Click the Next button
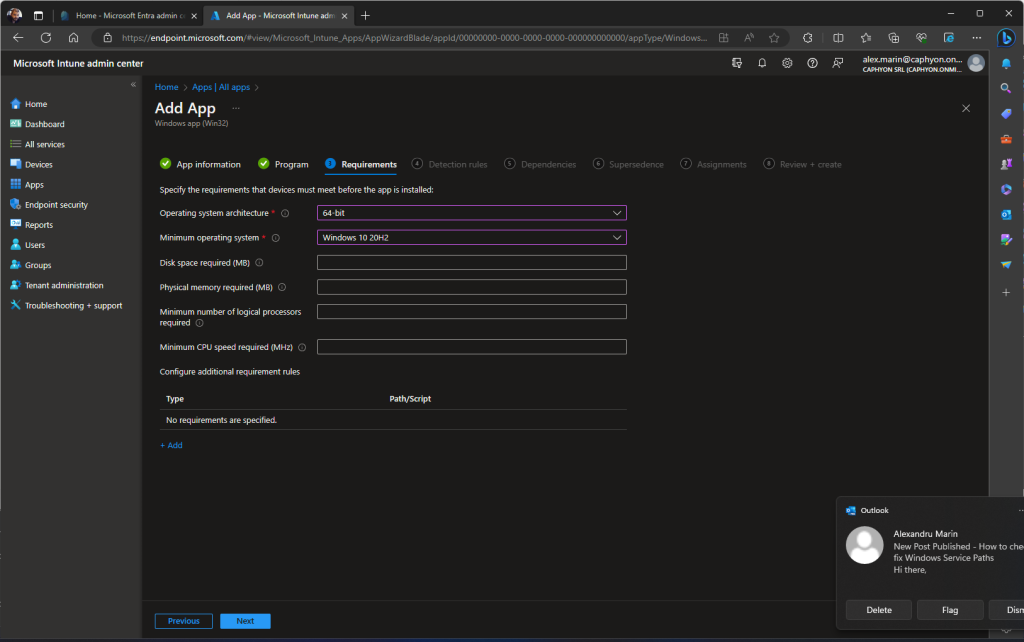 [245, 620]
